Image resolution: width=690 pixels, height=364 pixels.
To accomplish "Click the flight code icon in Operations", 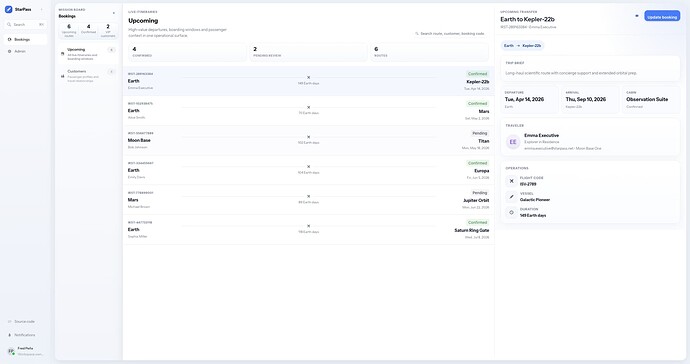I will (511, 181).
